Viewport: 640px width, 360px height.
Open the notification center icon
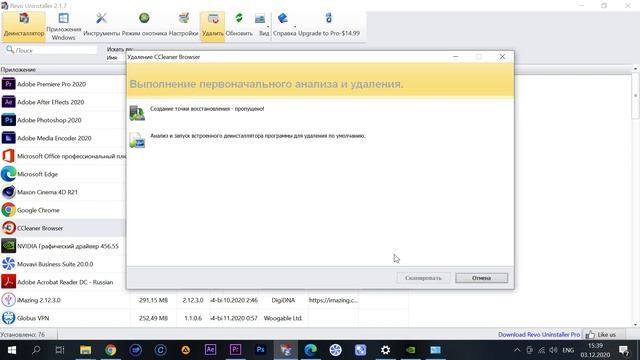(624, 350)
